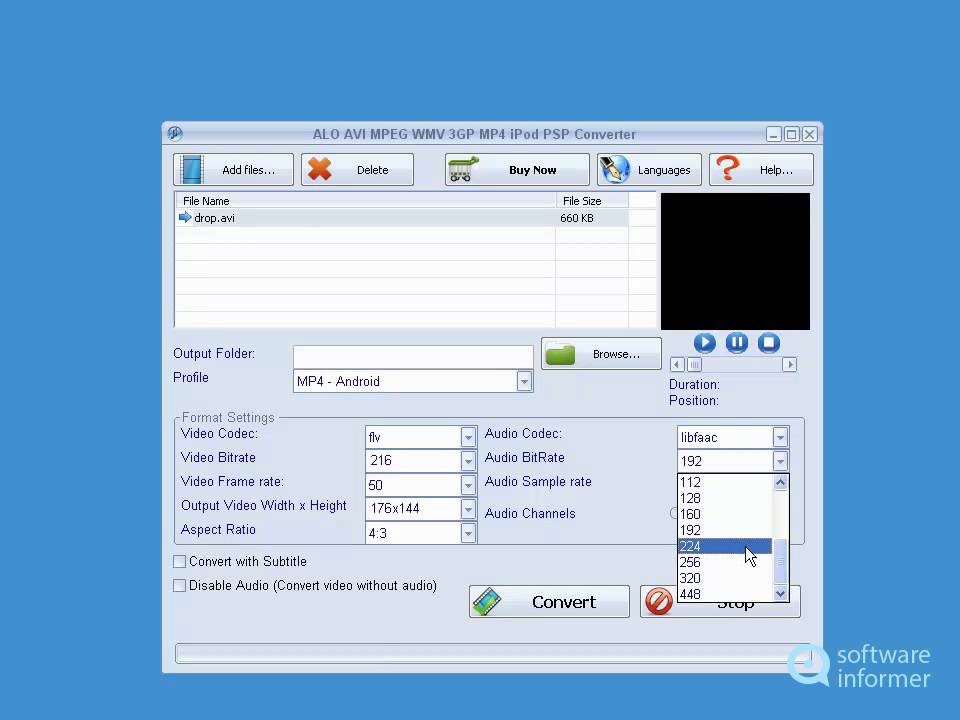Click the Output Folder text field

point(413,357)
